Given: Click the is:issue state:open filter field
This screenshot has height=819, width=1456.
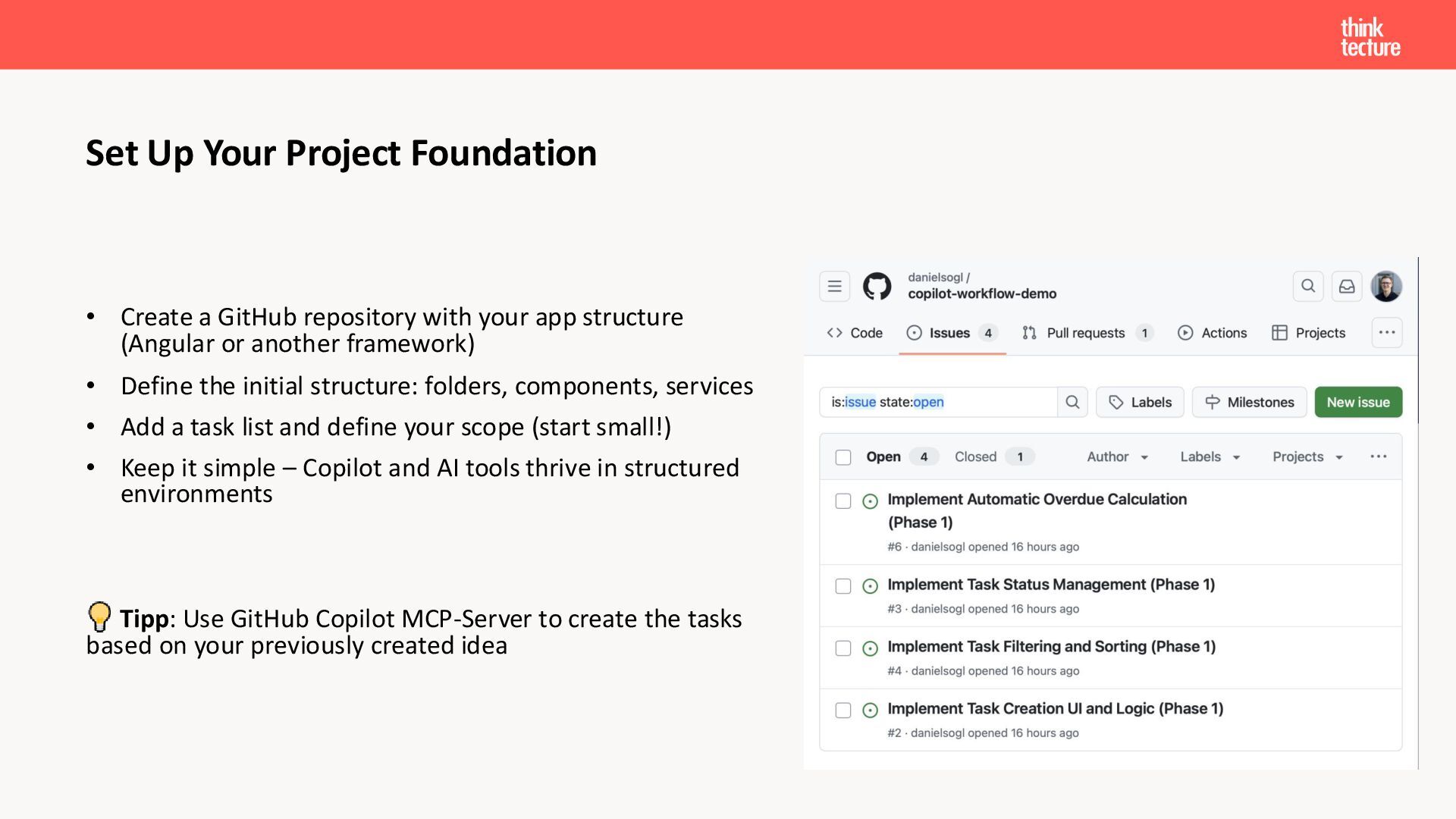Looking at the screenshot, I should click(x=938, y=402).
